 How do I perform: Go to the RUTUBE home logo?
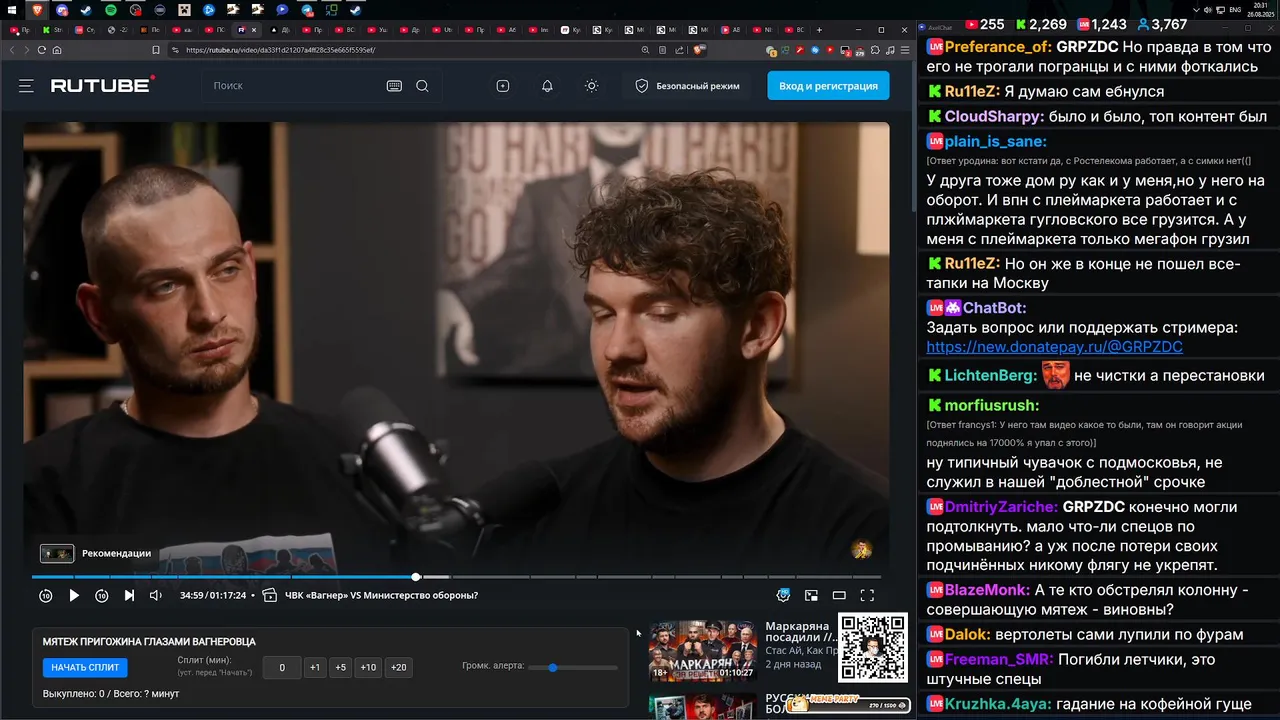pos(102,85)
